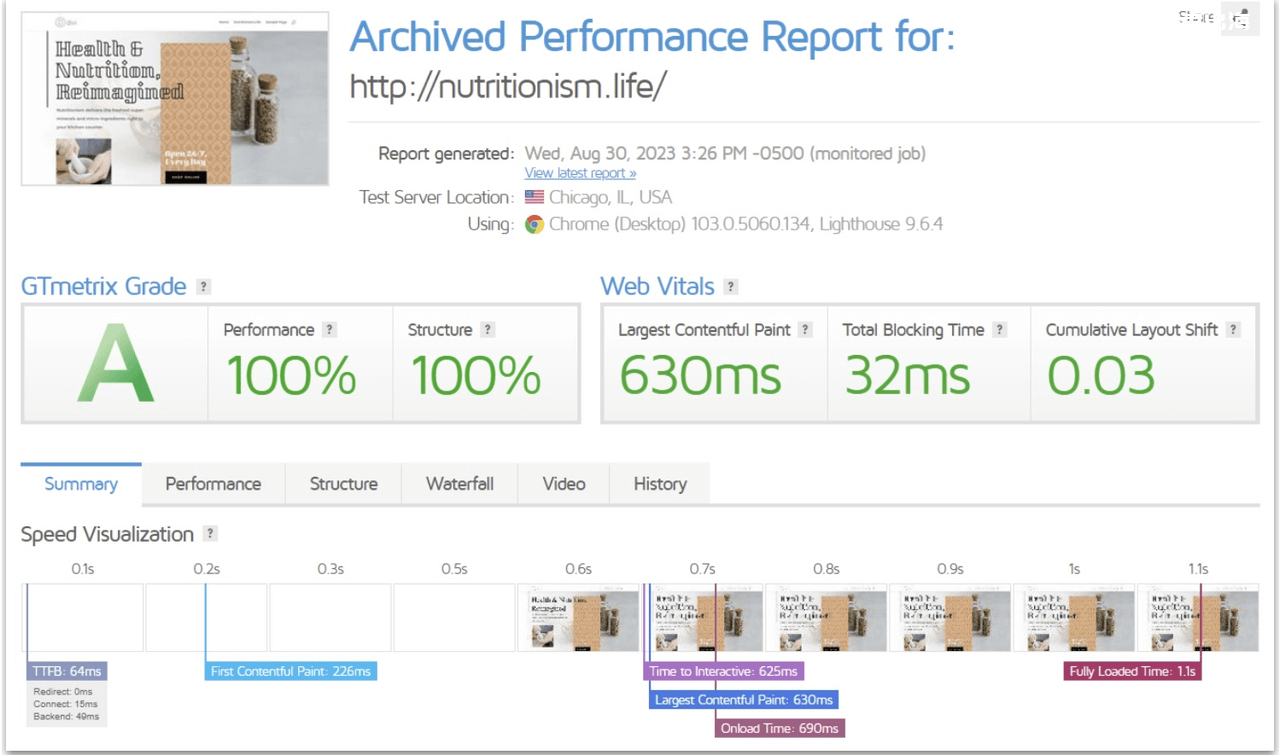This screenshot has width=1280, height=755.
Task: Click the Fully Loaded Time: 1.1s marker
Action: coord(1132,671)
